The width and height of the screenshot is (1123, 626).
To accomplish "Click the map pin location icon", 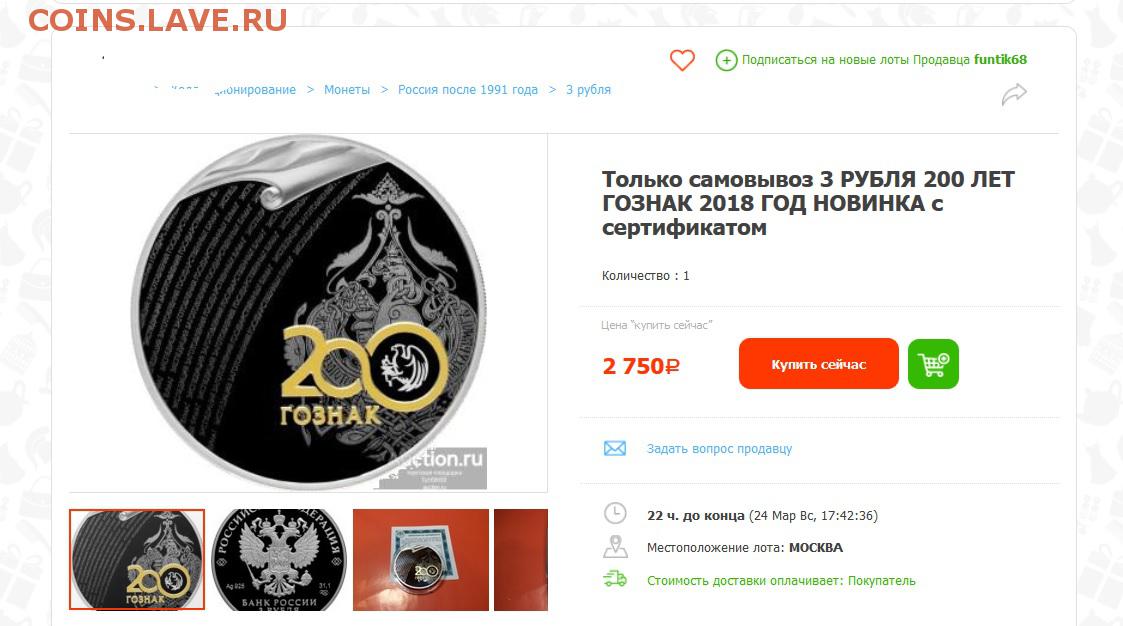I will pyautogui.click(x=614, y=546).
